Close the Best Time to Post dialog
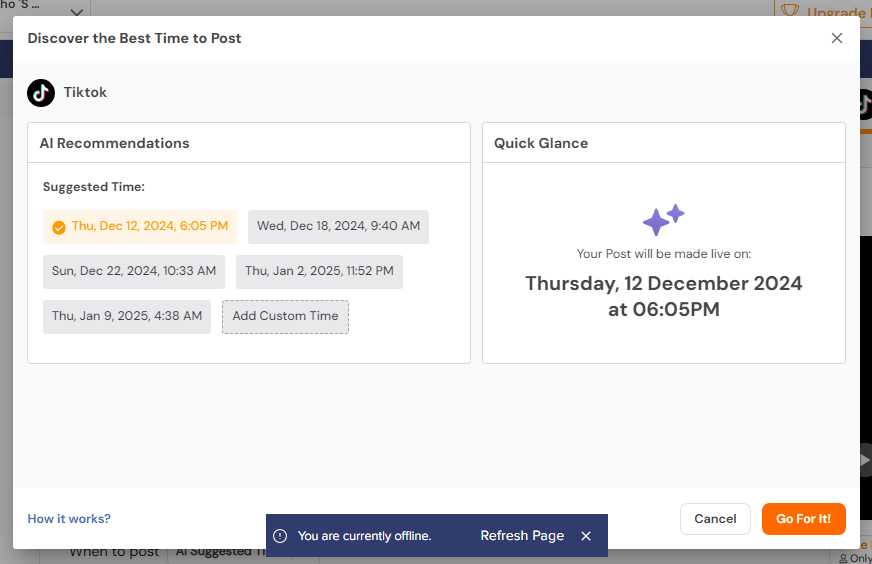Image resolution: width=872 pixels, height=564 pixels. coord(836,38)
